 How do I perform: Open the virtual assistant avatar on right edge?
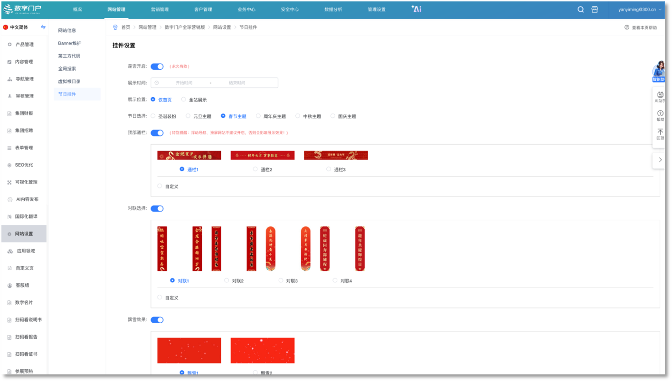659,71
